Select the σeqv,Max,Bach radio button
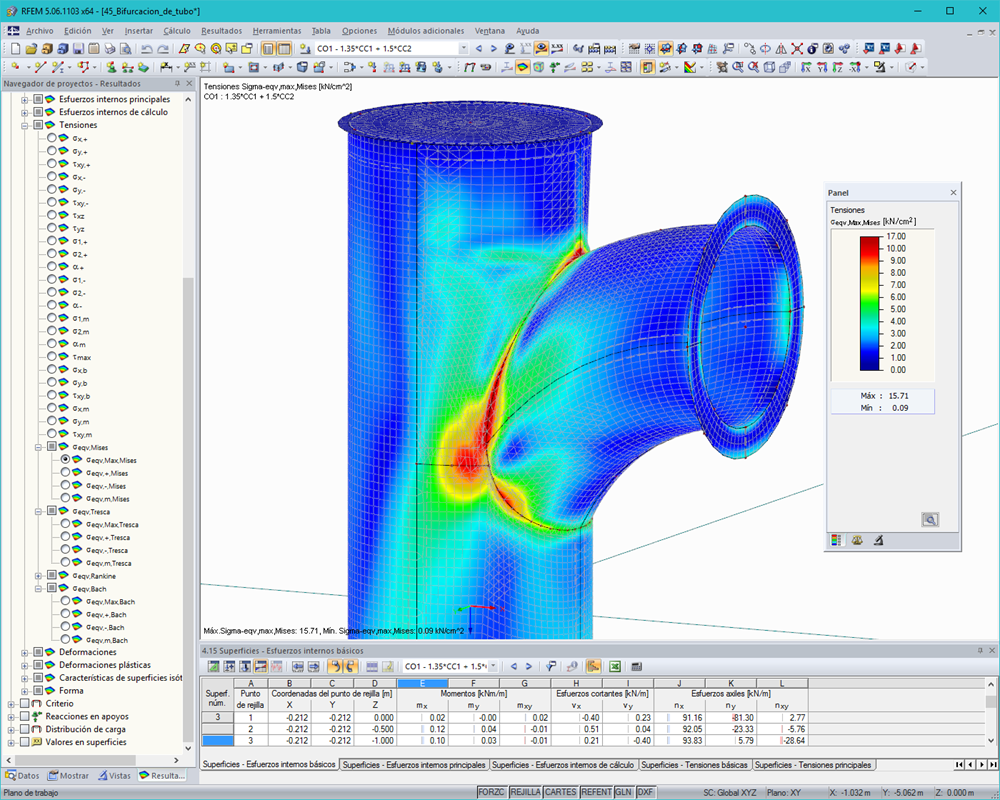The image size is (1000, 800). 65,601
